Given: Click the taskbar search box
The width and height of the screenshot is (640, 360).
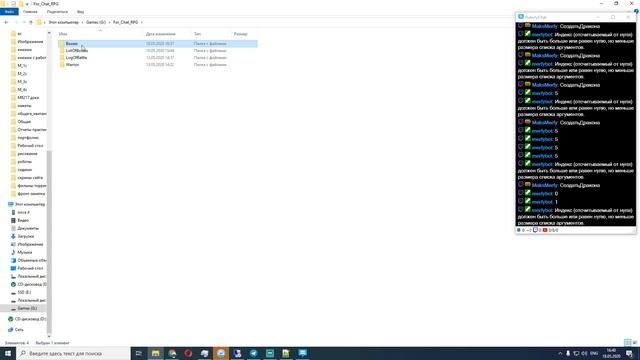Looking at the screenshot, I should pyautogui.click(x=73, y=353).
